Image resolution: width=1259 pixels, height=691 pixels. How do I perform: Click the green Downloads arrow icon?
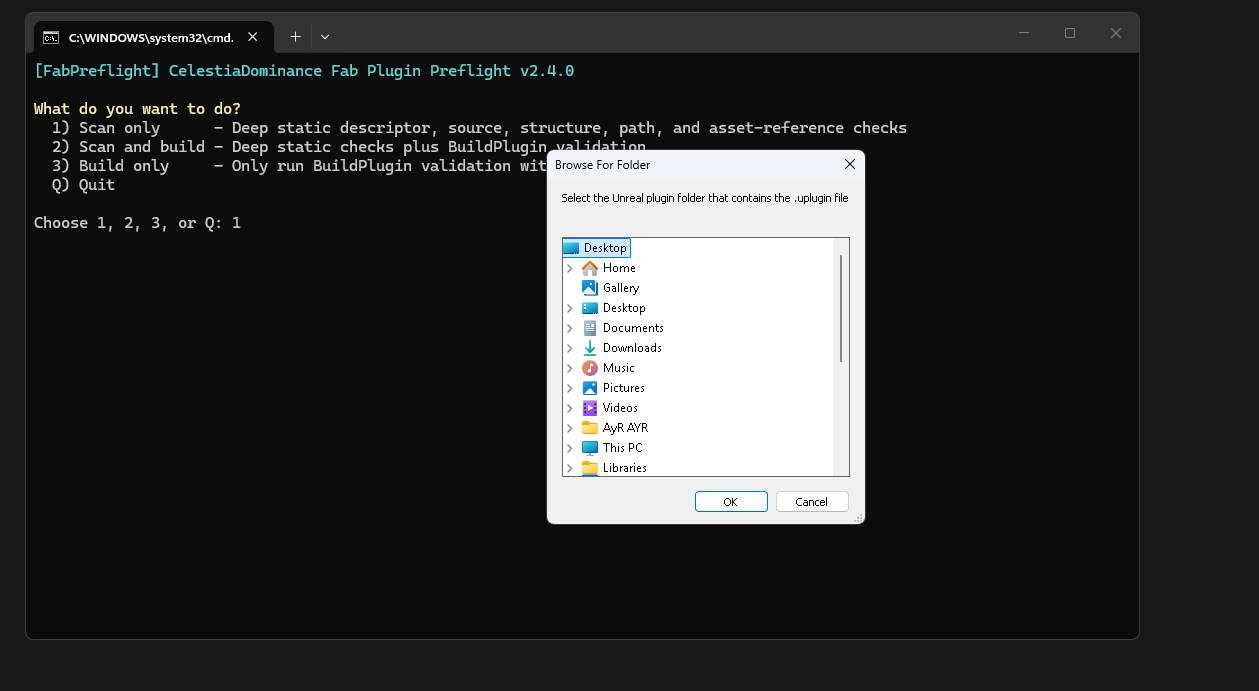pos(590,348)
